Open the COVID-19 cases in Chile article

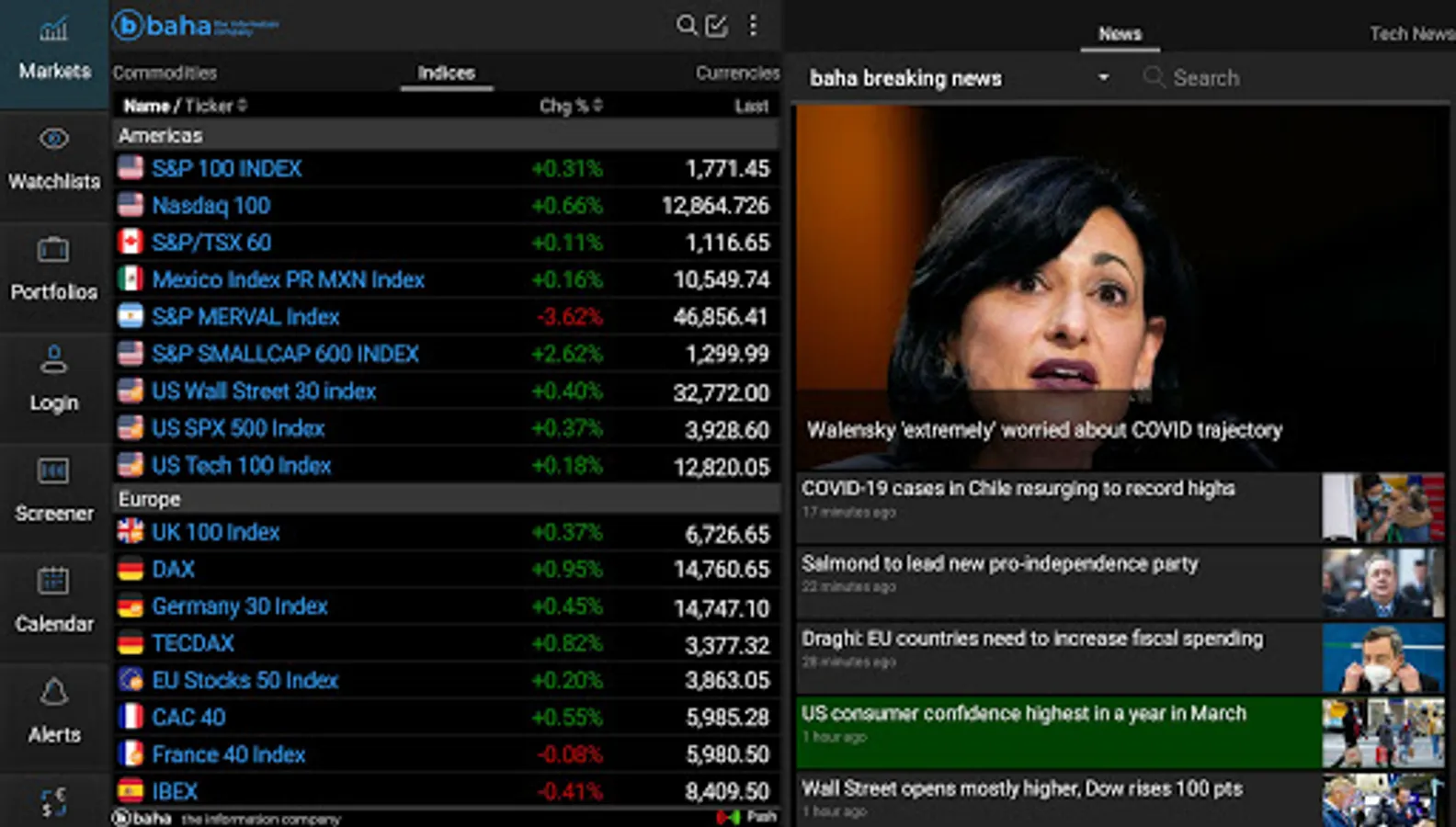tap(1120, 506)
